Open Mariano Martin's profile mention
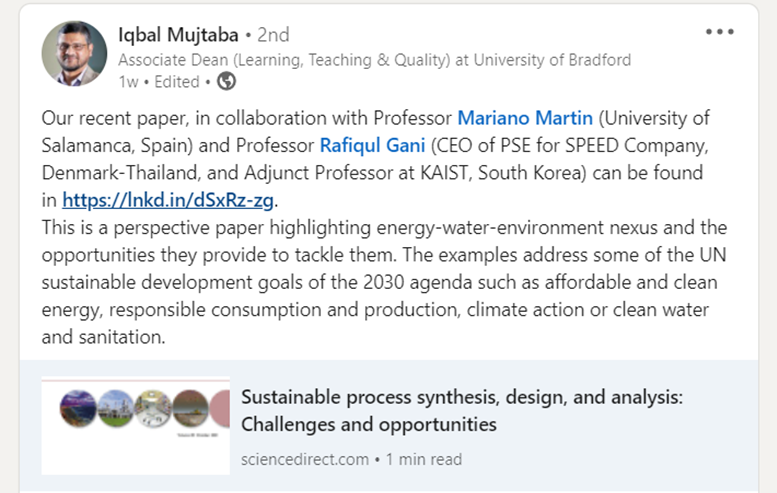Image resolution: width=777 pixels, height=493 pixels. point(525,118)
